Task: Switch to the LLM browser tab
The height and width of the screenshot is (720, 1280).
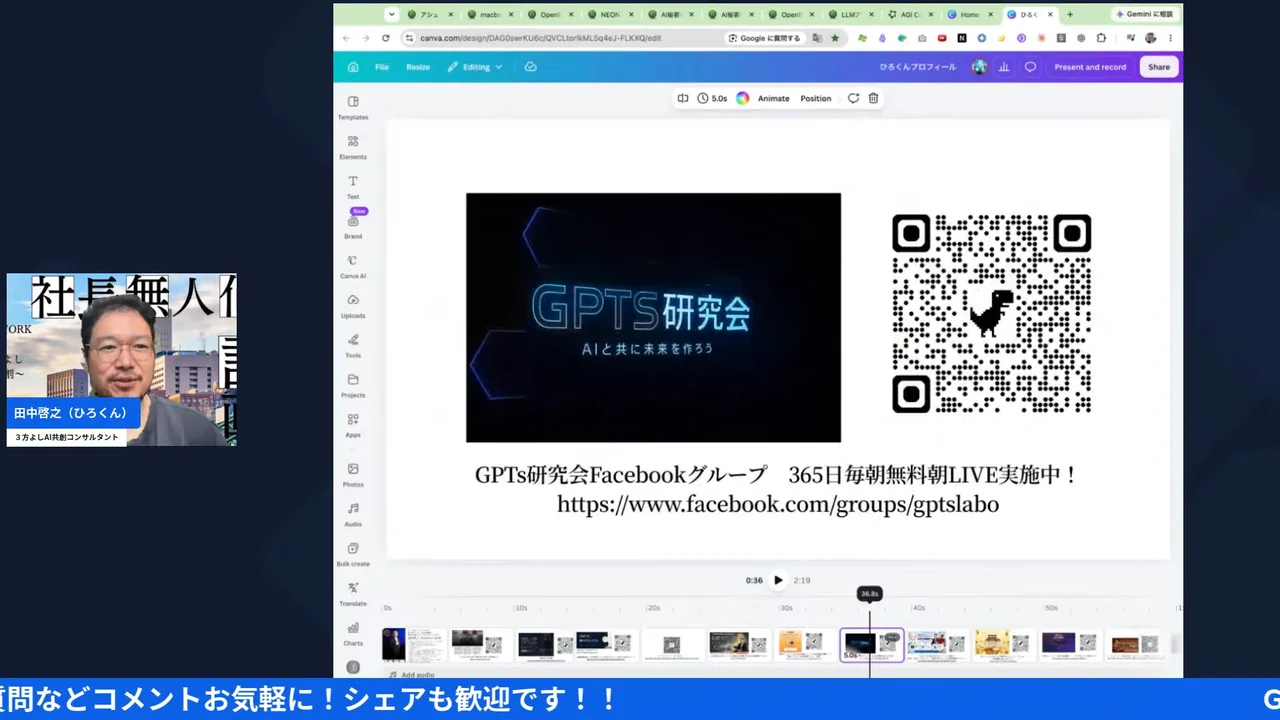Action: coord(852,15)
